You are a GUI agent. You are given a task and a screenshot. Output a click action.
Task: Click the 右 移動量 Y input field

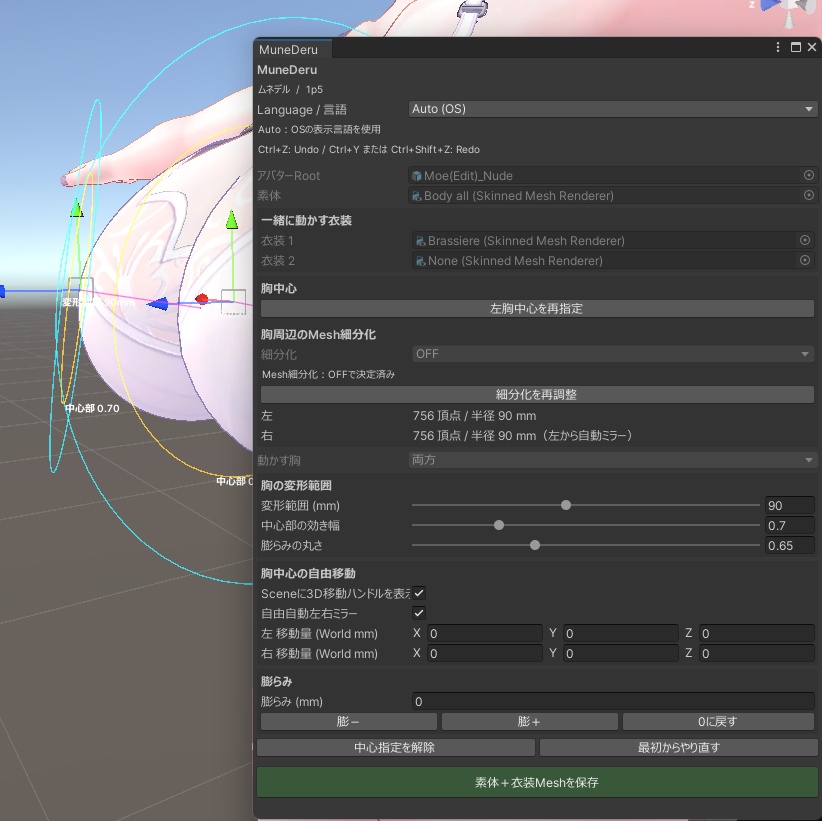621,653
